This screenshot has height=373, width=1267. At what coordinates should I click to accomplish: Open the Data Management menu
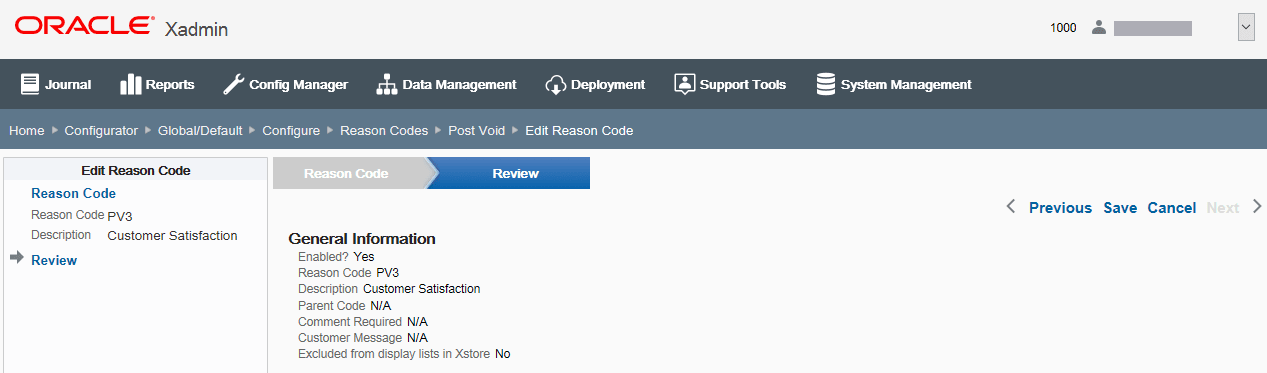click(x=446, y=84)
